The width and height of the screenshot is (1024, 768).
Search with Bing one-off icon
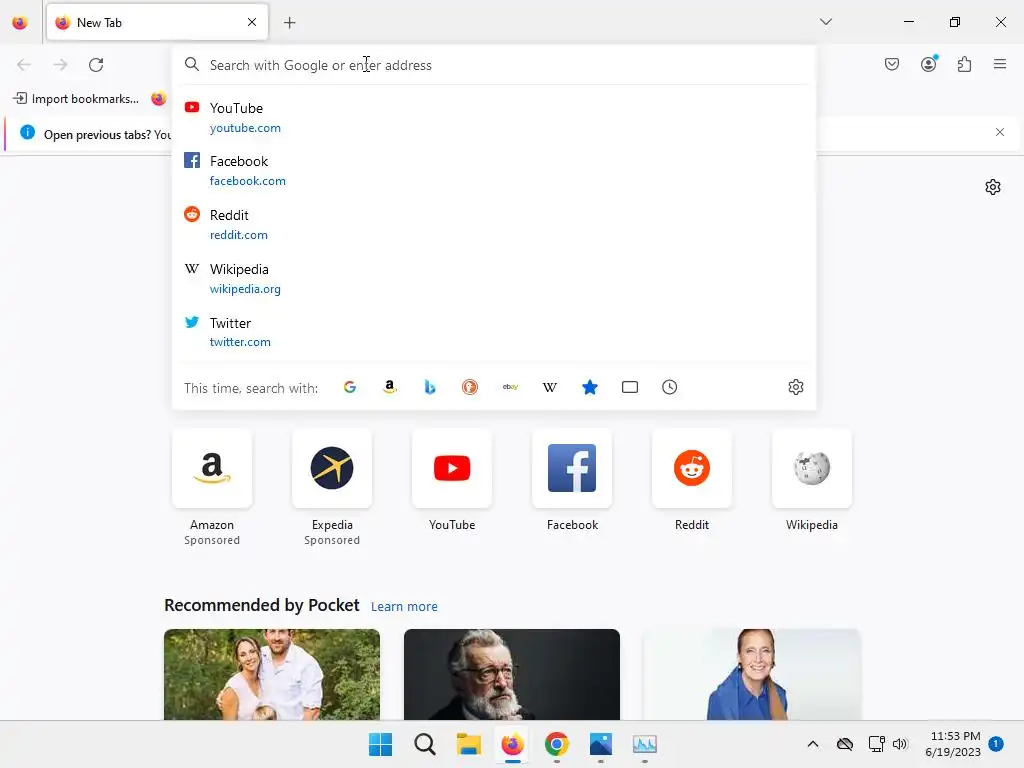click(x=430, y=387)
